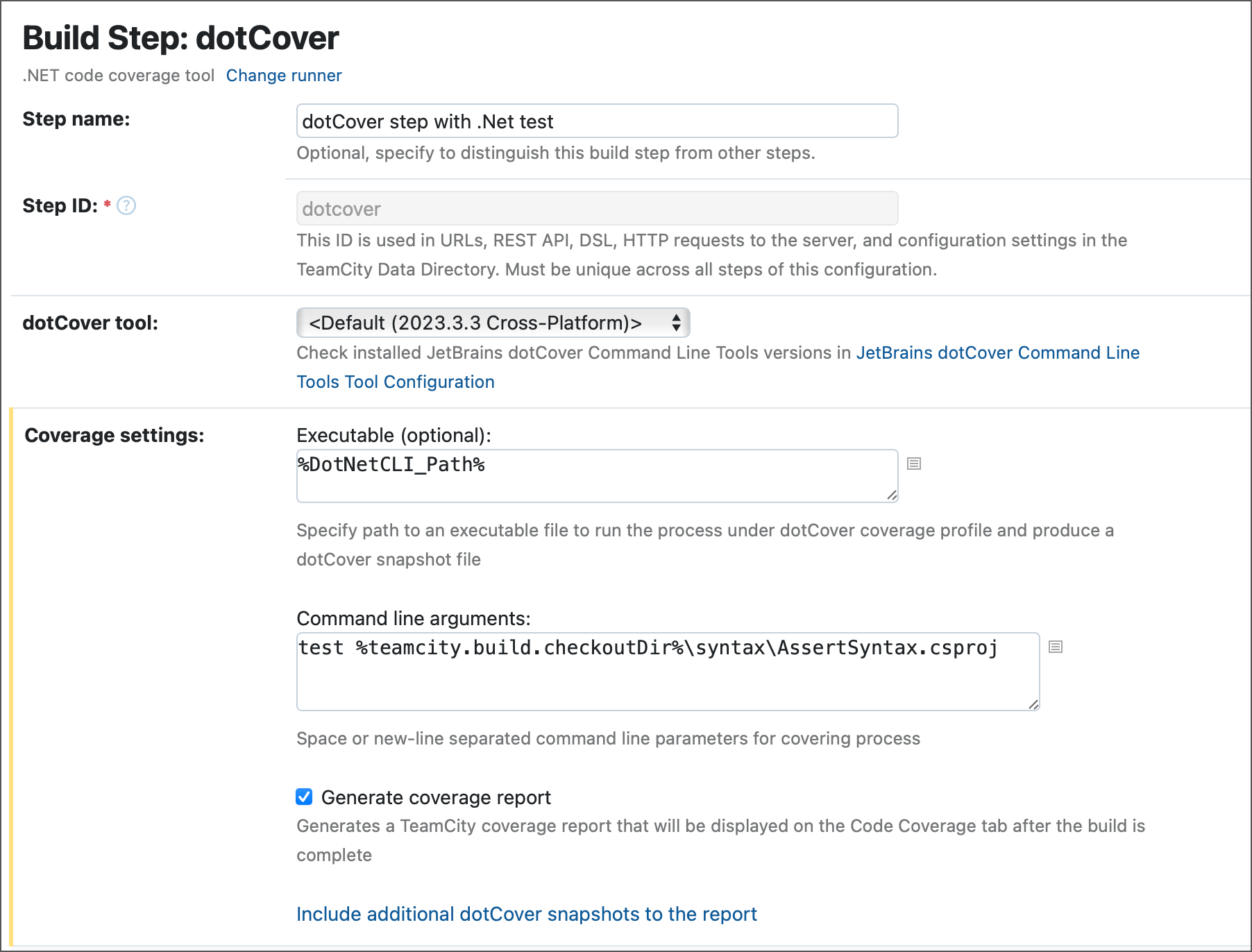Viewport: 1252px width, 952px height.
Task: Click the resize grip of the Executable textarea
Action: [893, 495]
